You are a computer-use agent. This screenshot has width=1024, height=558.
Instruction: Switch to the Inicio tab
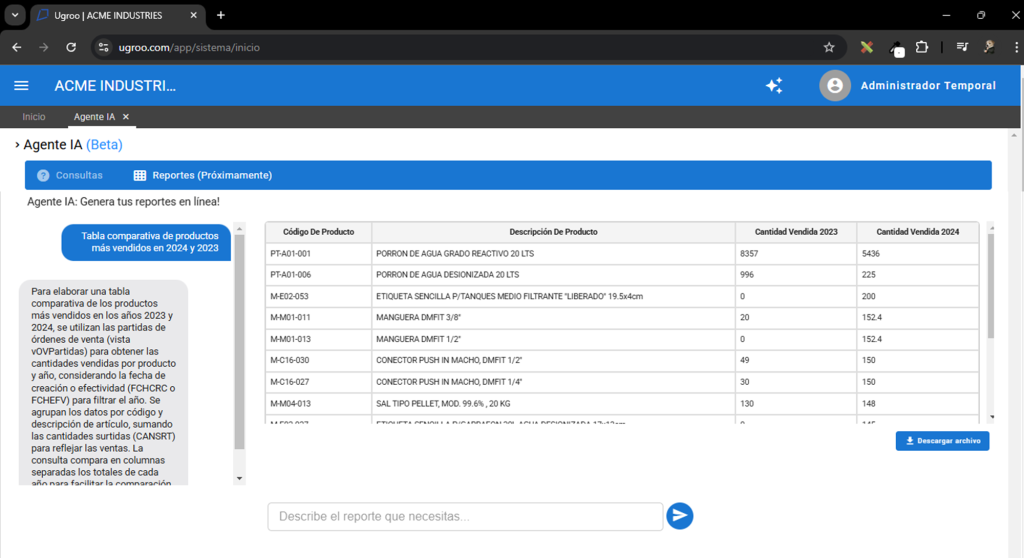34,117
